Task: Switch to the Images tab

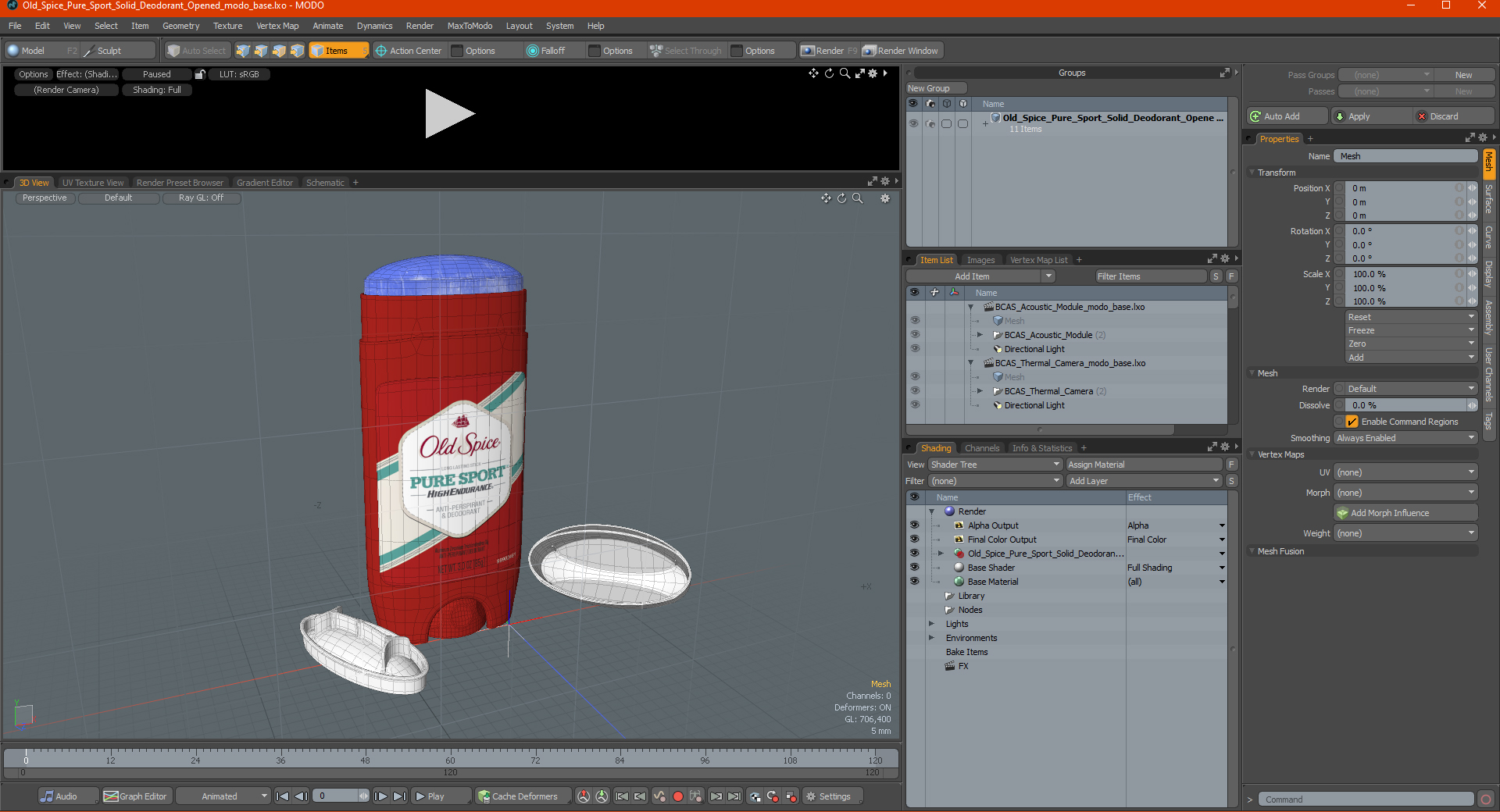Action: [x=980, y=260]
